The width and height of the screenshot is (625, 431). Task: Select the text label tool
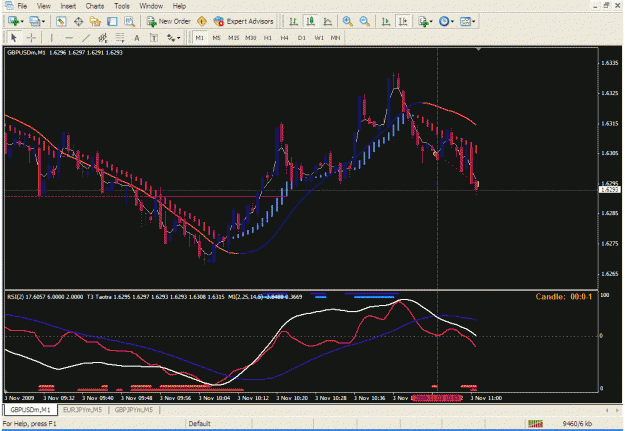154,38
